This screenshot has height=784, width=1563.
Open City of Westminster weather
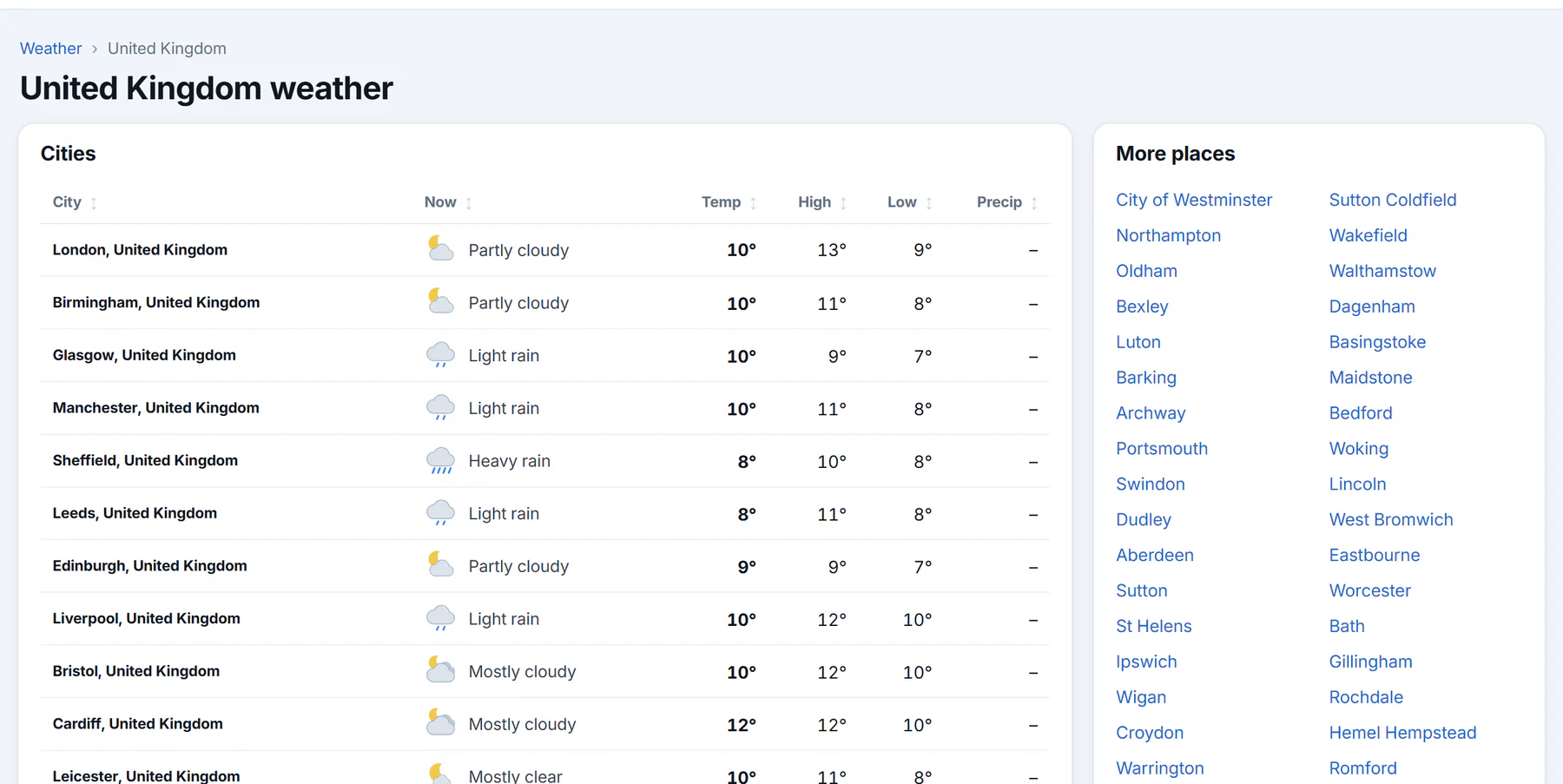(1194, 200)
